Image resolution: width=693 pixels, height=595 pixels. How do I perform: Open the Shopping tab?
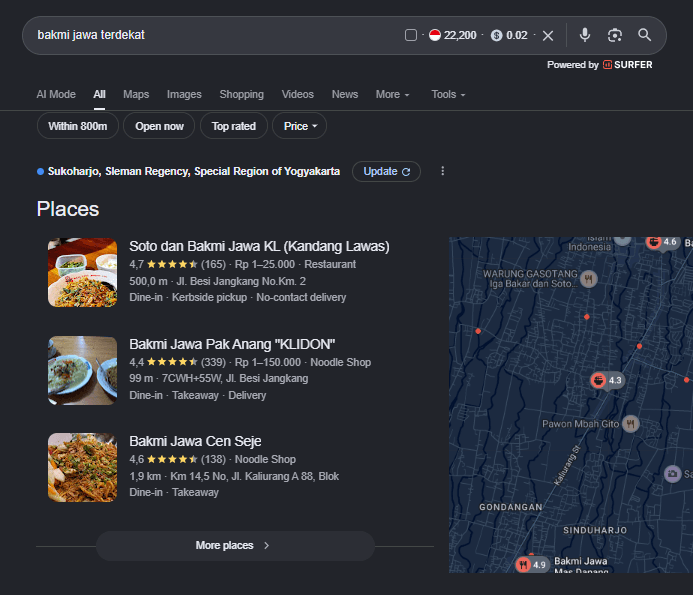coord(241,94)
